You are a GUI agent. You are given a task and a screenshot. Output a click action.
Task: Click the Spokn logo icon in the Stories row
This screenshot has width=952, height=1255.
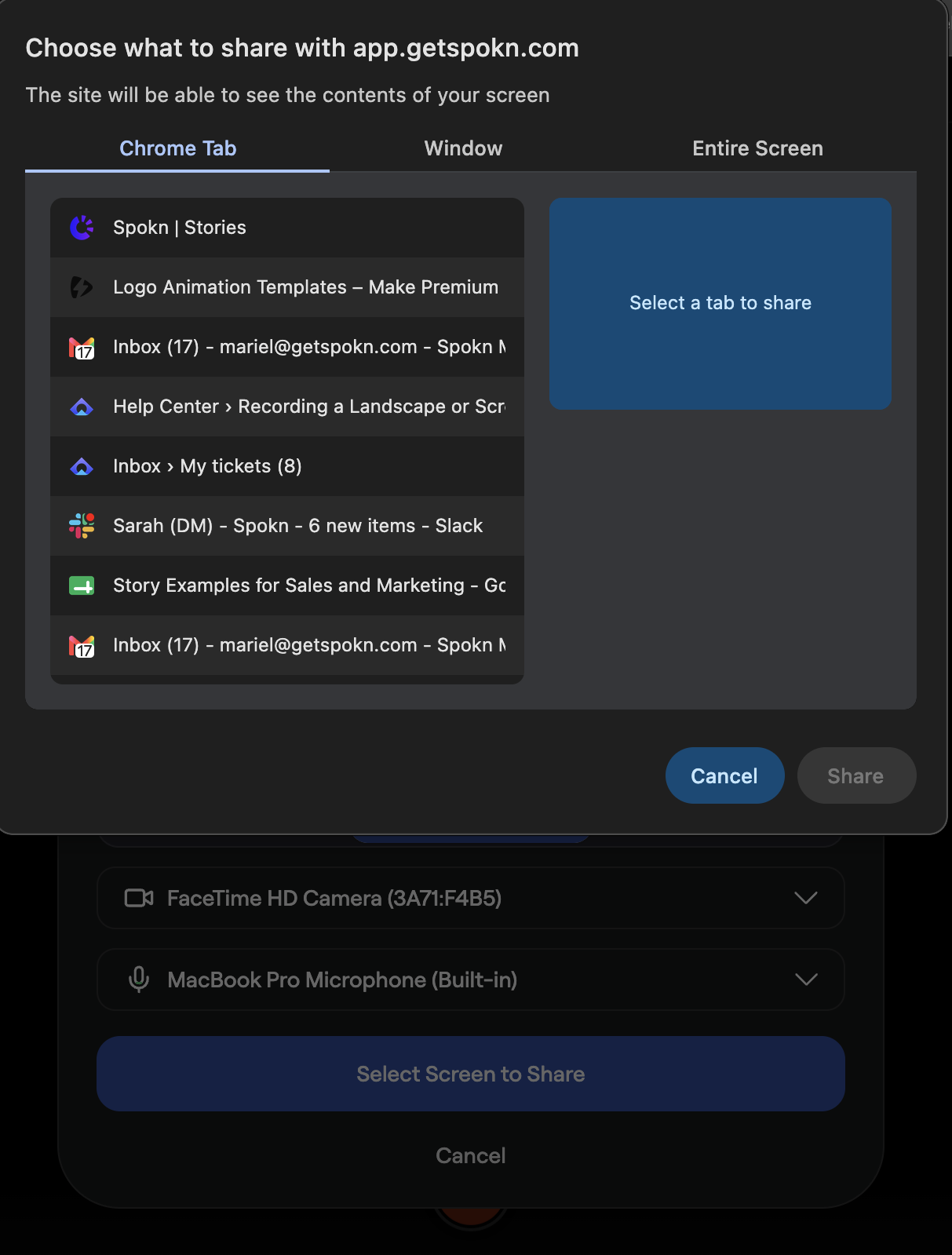(82, 228)
